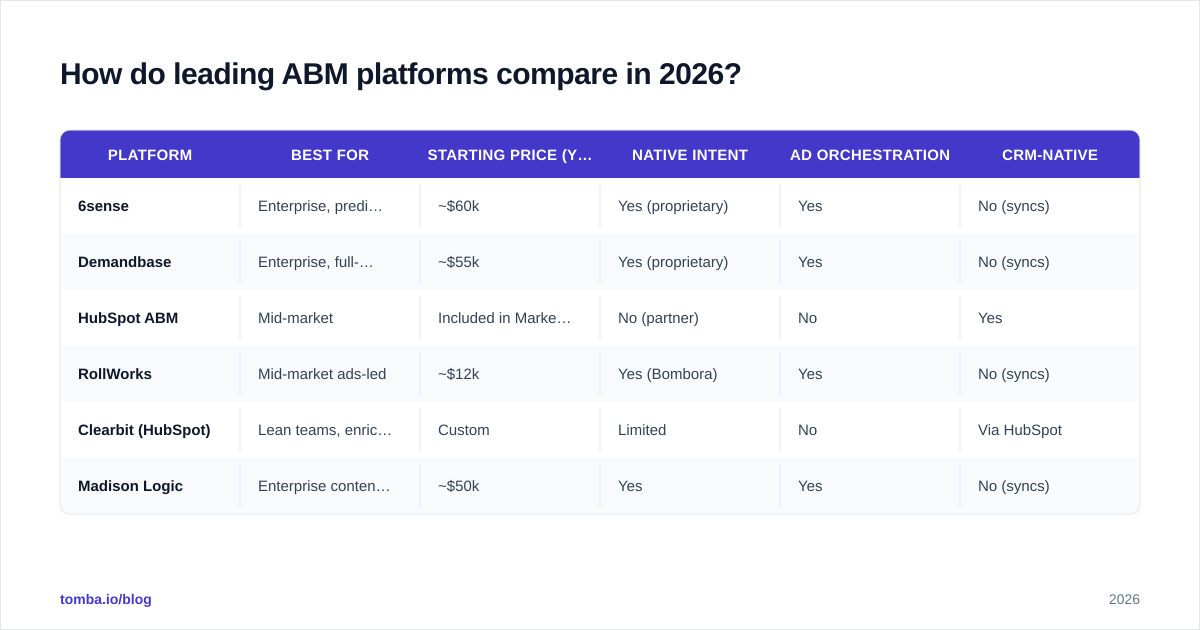Click the ~$50k price cell

pos(510,486)
